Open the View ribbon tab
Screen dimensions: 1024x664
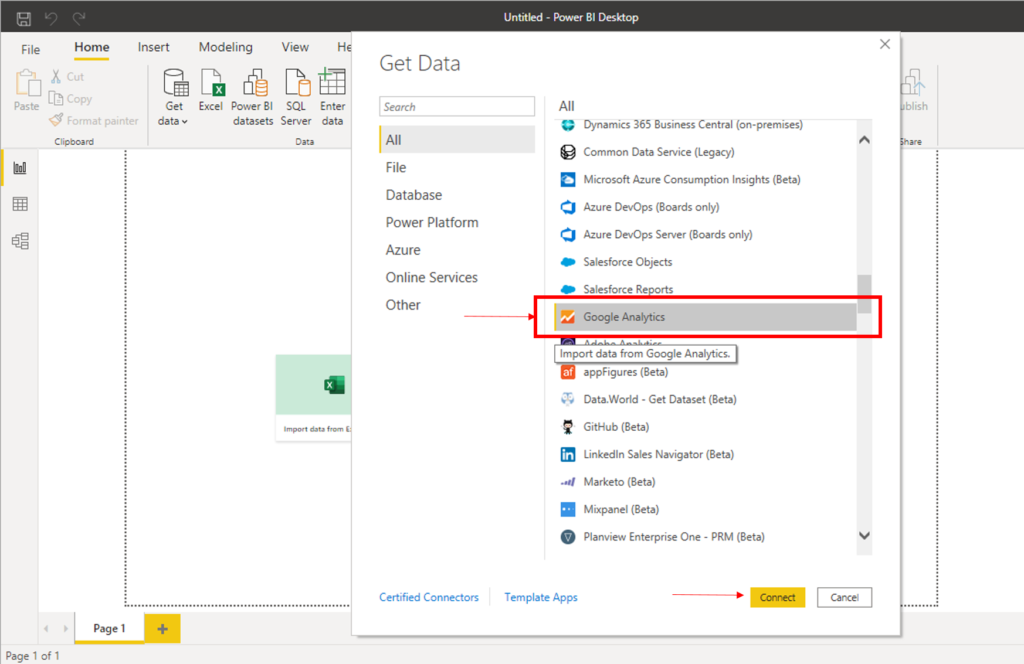pyautogui.click(x=295, y=47)
